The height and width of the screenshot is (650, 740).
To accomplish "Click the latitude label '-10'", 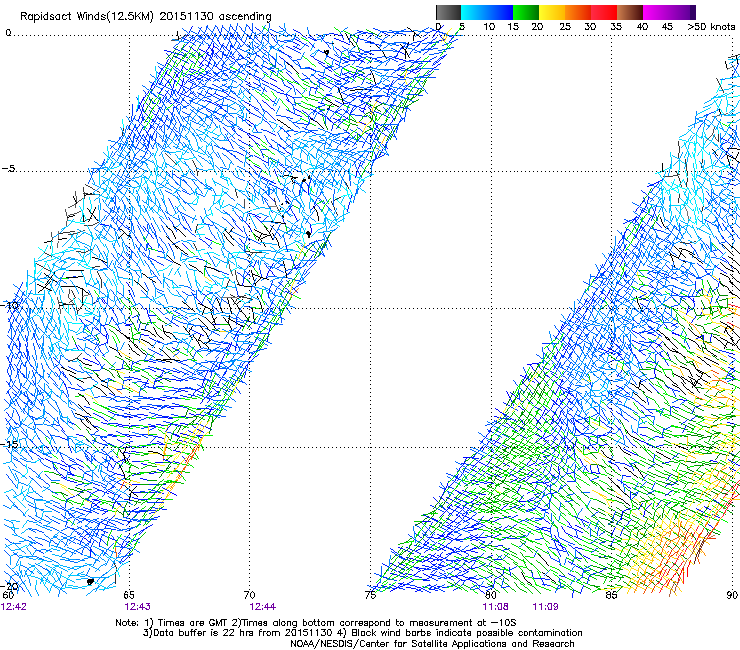I will click(8, 305).
